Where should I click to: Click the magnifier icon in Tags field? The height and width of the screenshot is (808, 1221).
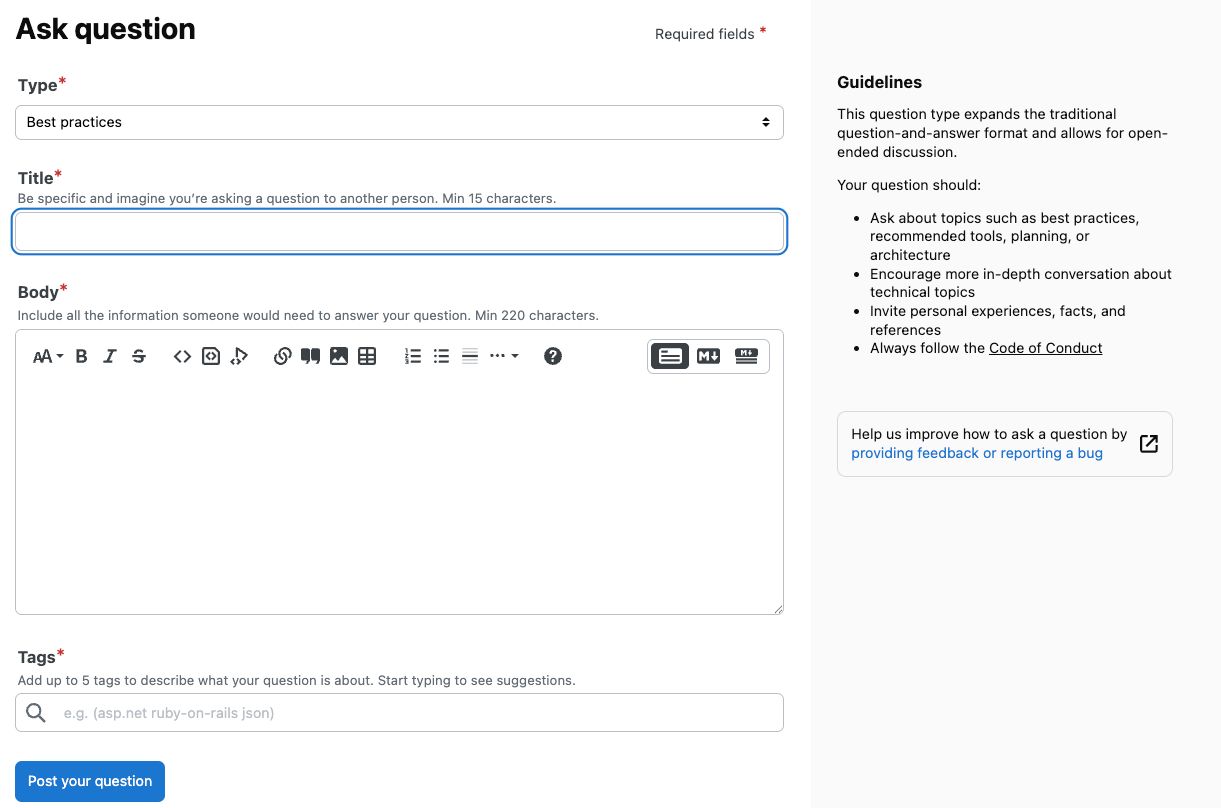(x=36, y=713)
